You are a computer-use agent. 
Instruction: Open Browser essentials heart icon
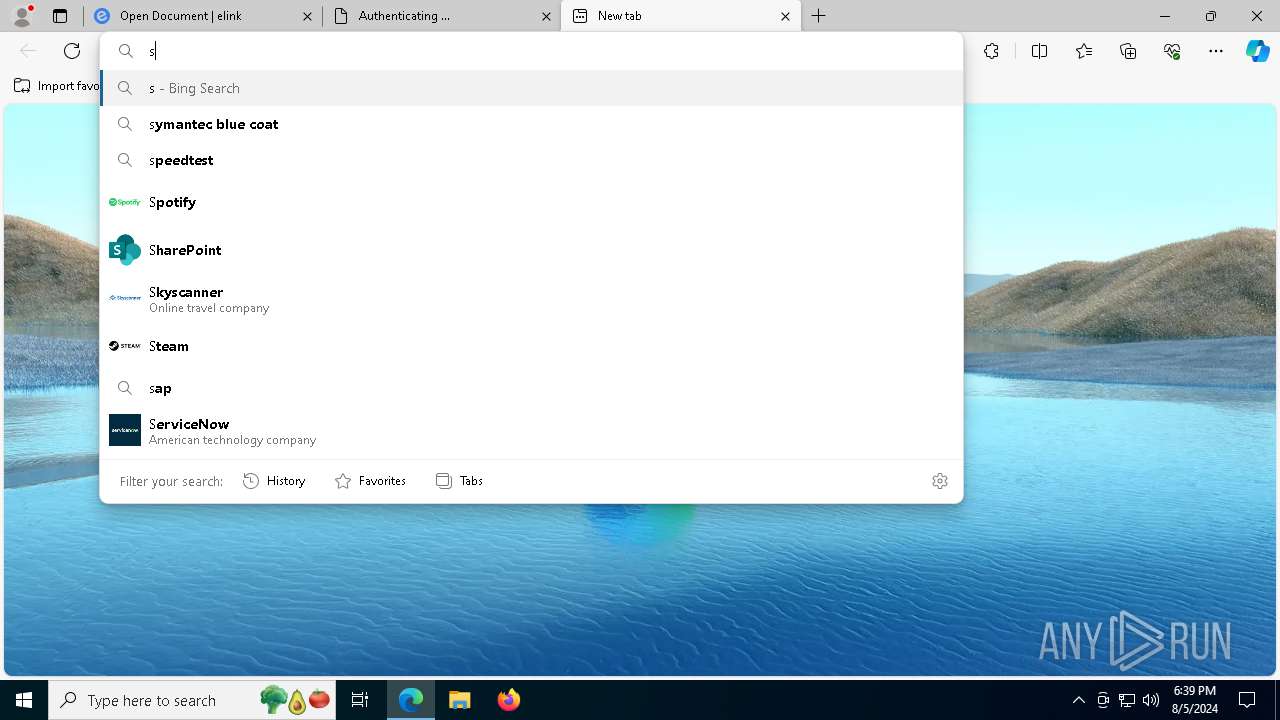pyautogui.click(x=1172, y=51)
